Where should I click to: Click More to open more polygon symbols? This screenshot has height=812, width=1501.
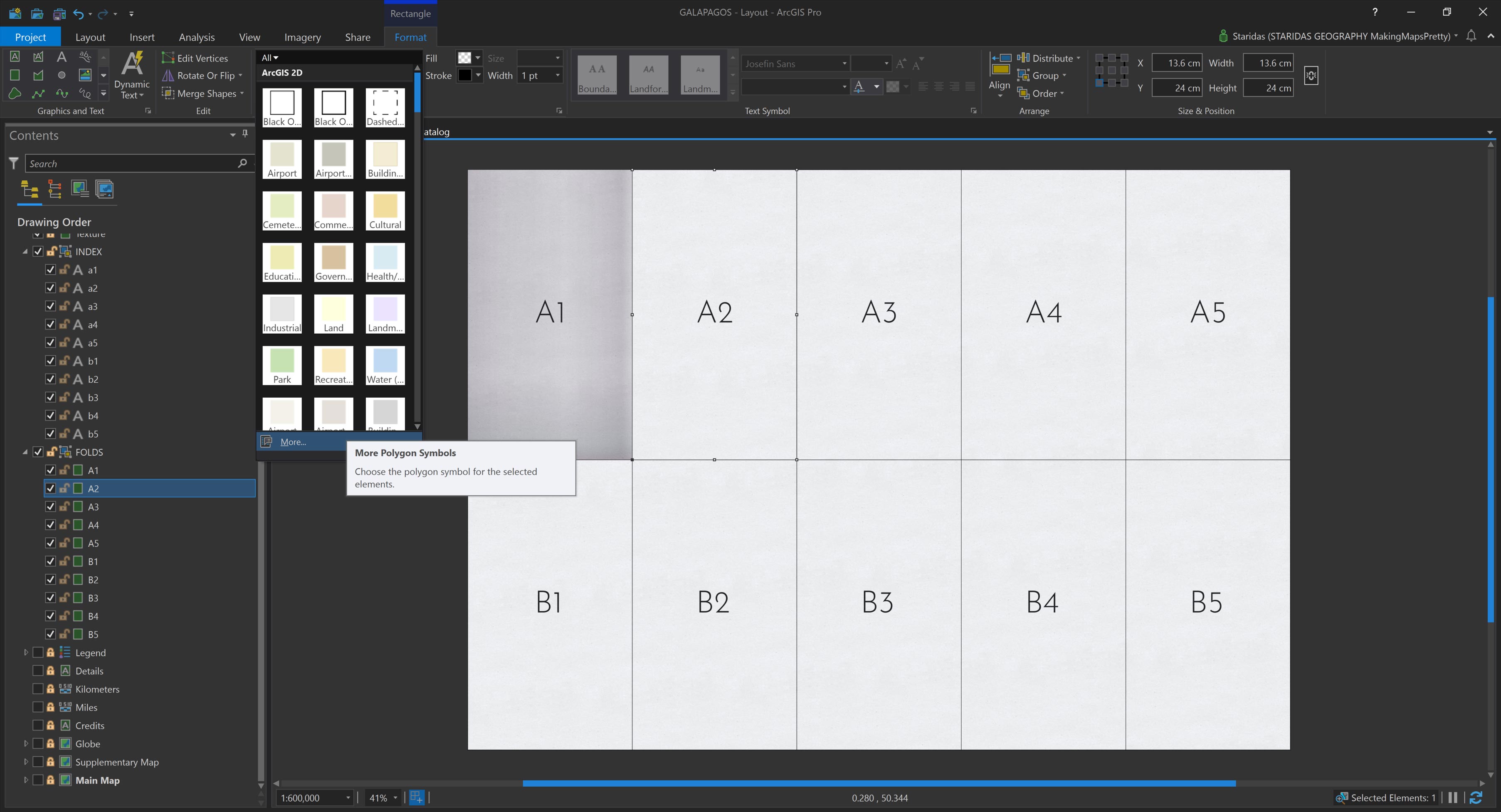(293, 442)
